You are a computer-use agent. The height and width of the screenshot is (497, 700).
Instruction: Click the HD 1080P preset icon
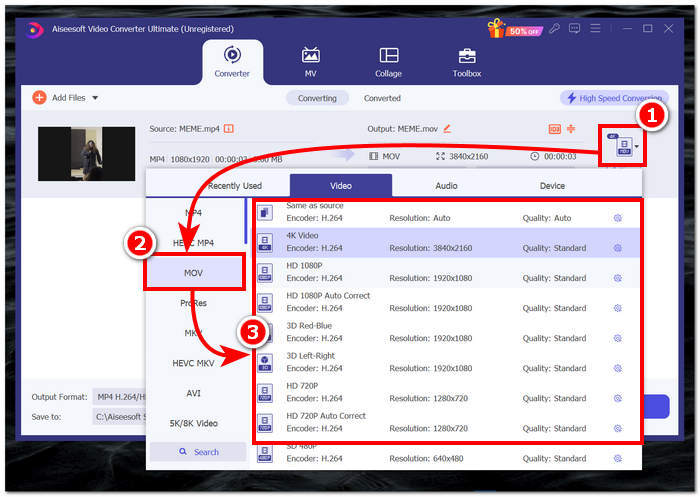[x=265, y=272]
